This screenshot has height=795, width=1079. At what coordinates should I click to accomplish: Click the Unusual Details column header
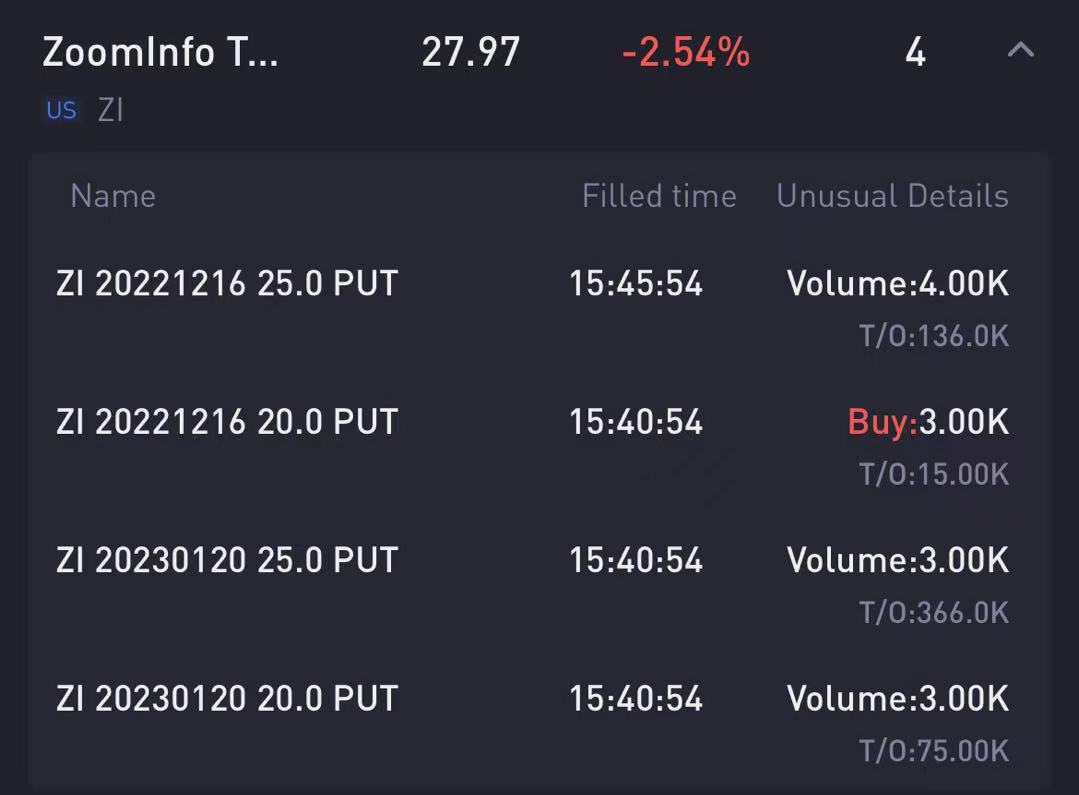(892, 196)
